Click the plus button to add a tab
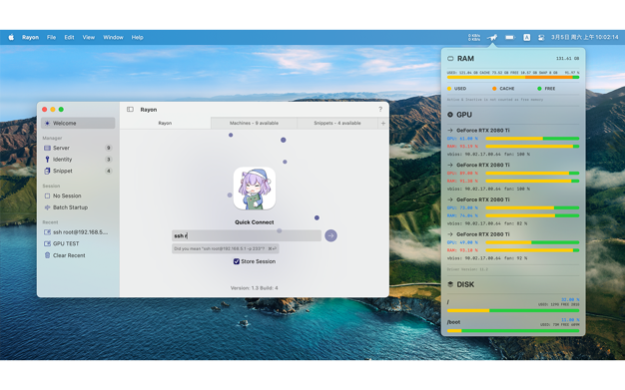Viewport: 625px width, 390px height. [x=383, y=123]
